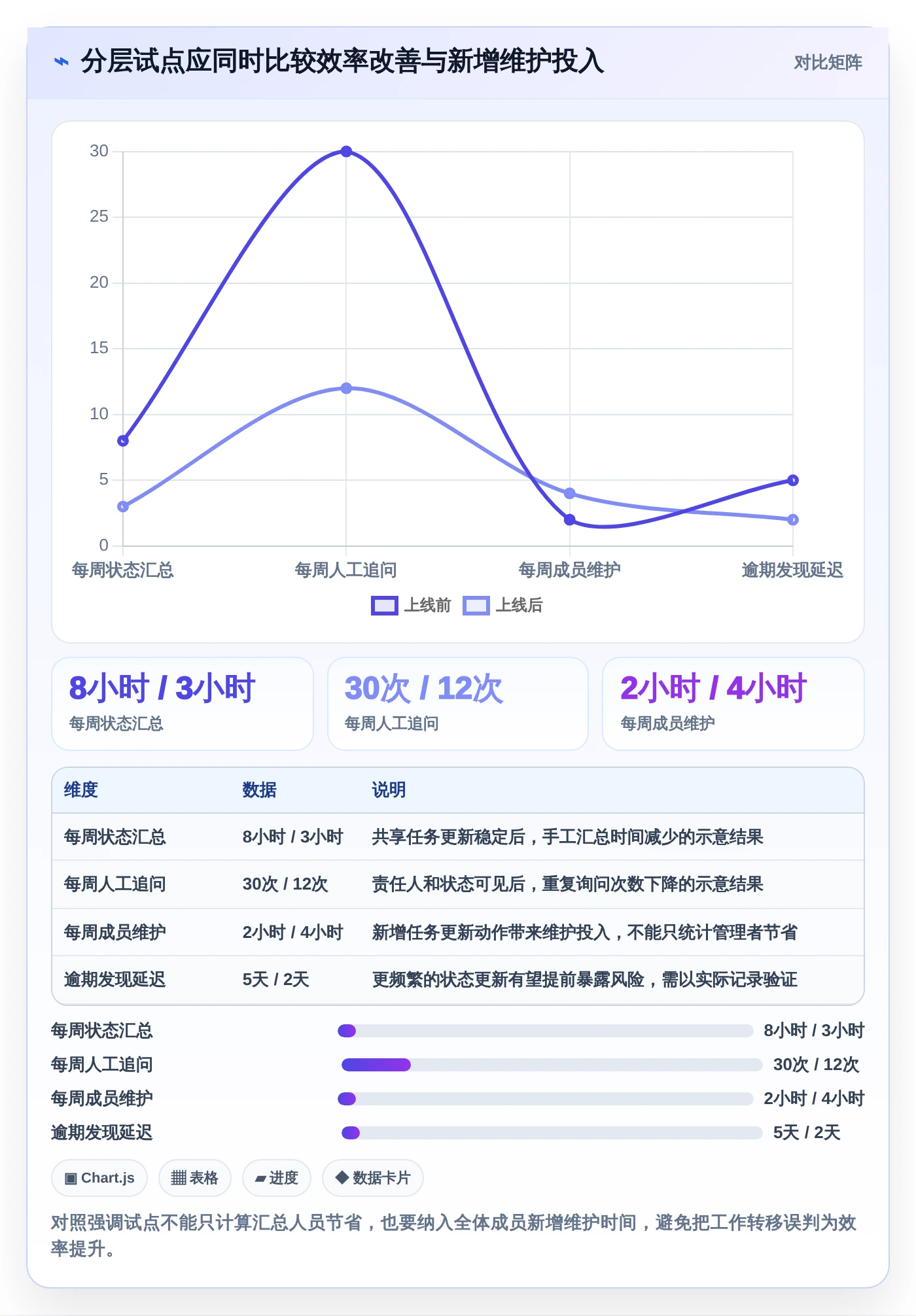
Task: Toggle the 上线后 legend swatch
Action: 476,606
